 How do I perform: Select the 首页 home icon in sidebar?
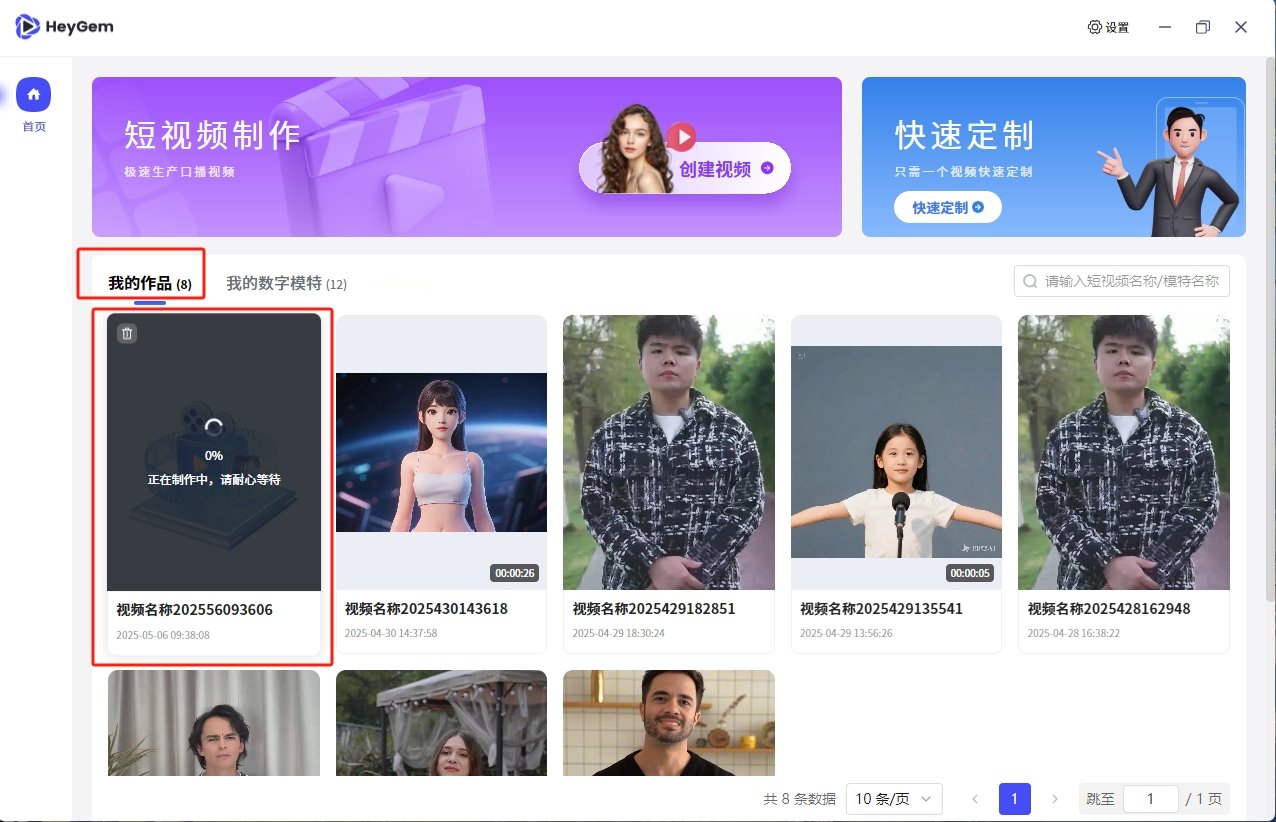pos(33,93)
